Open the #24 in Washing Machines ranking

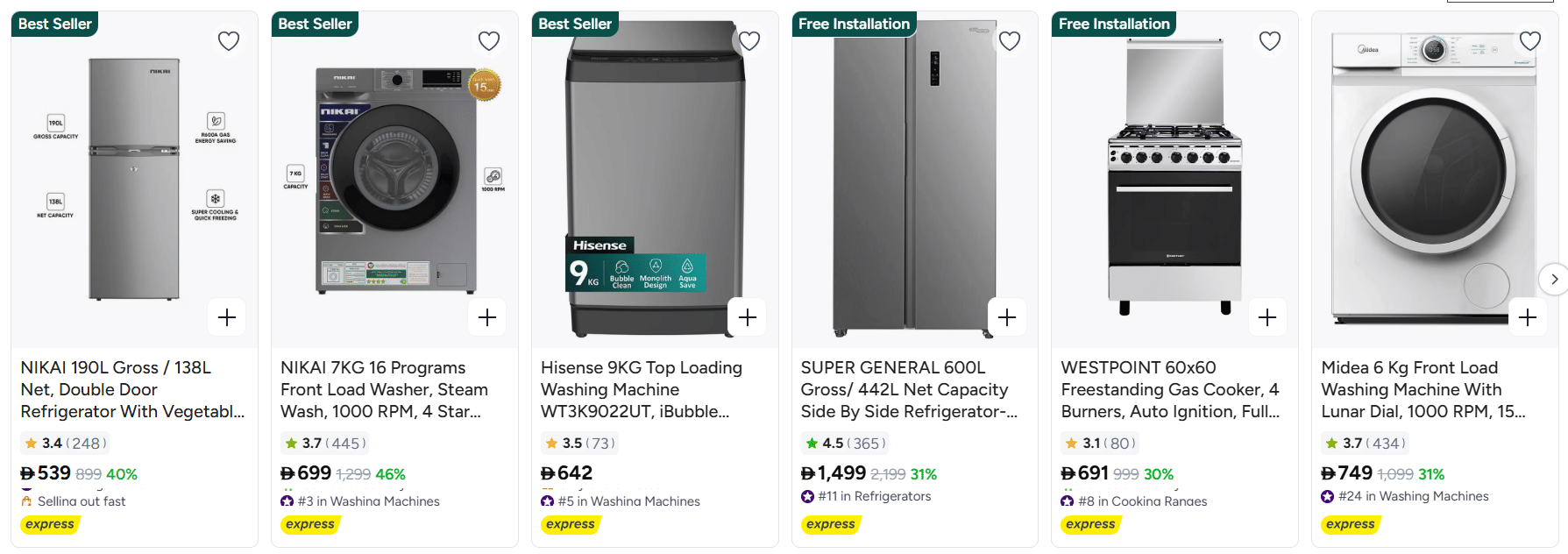[1413, 496]
